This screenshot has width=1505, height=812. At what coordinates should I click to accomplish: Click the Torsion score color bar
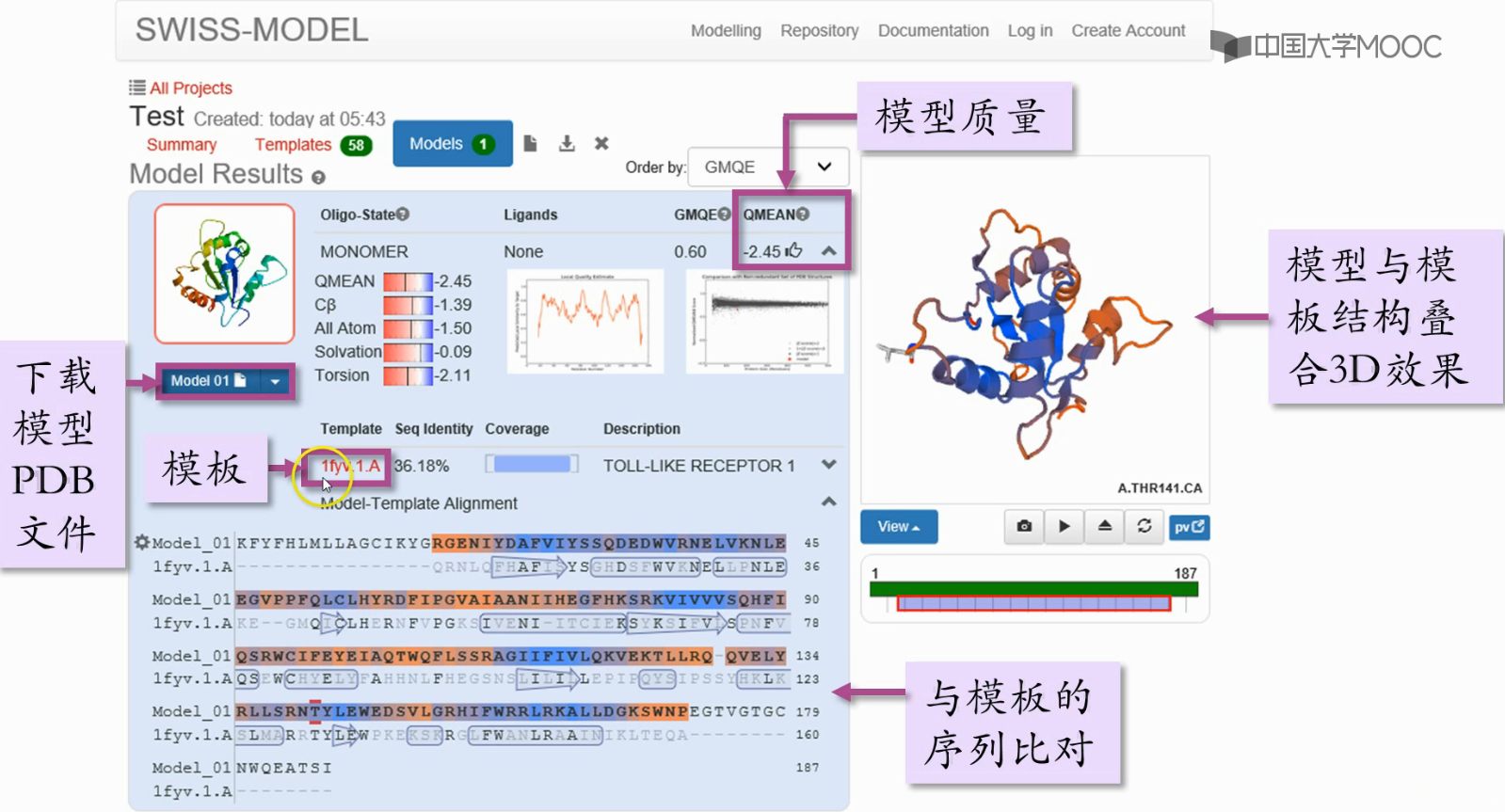point(408,375)
